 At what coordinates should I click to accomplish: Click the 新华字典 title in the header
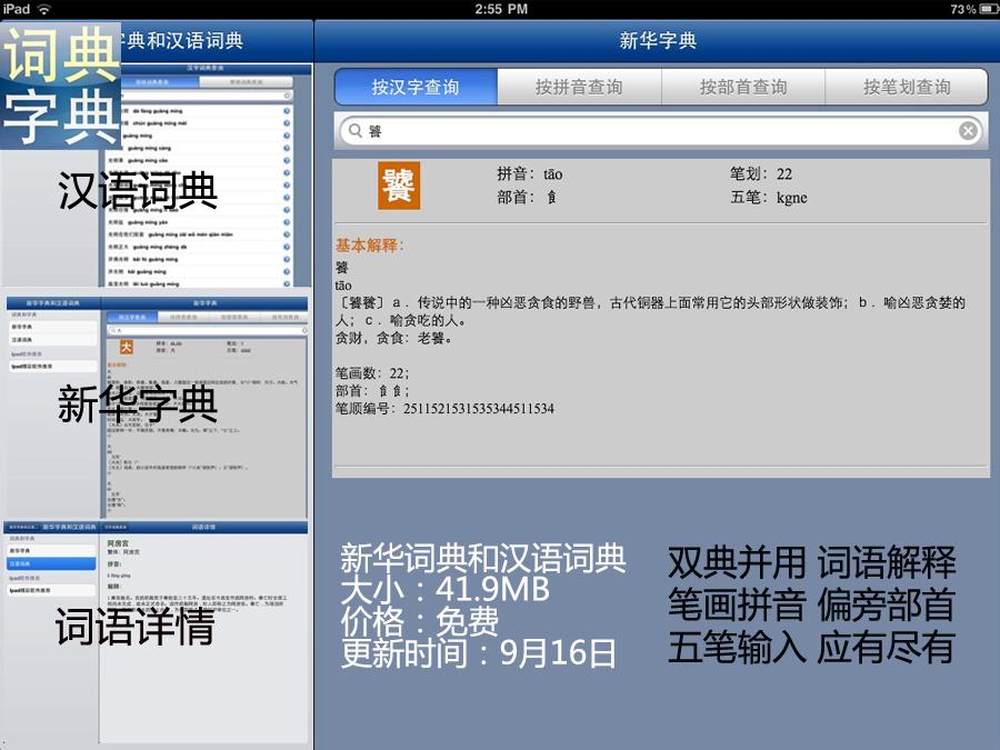658,41
